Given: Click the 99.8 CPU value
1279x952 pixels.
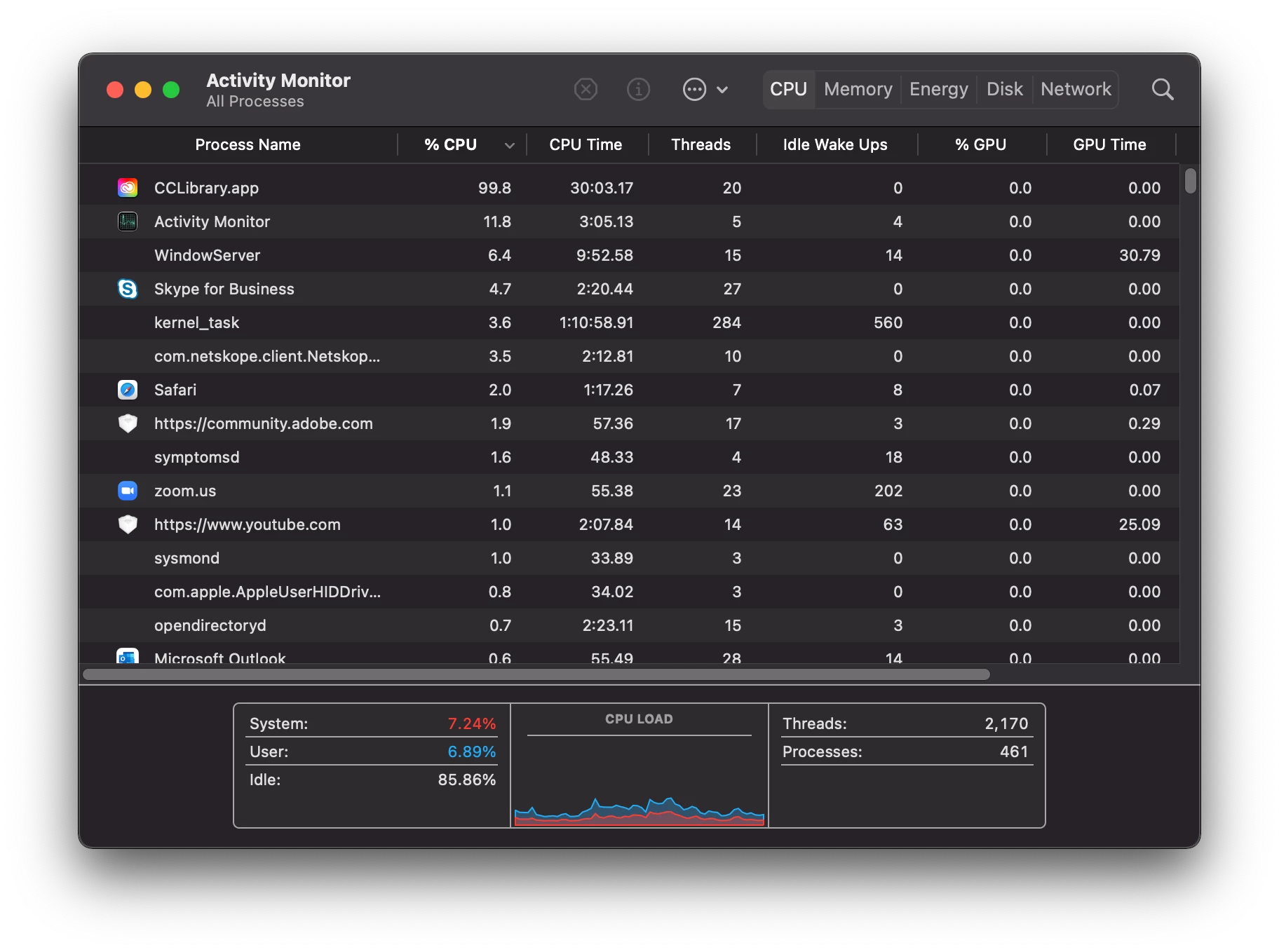Looking at the screenshot, I should pos(494,188).
